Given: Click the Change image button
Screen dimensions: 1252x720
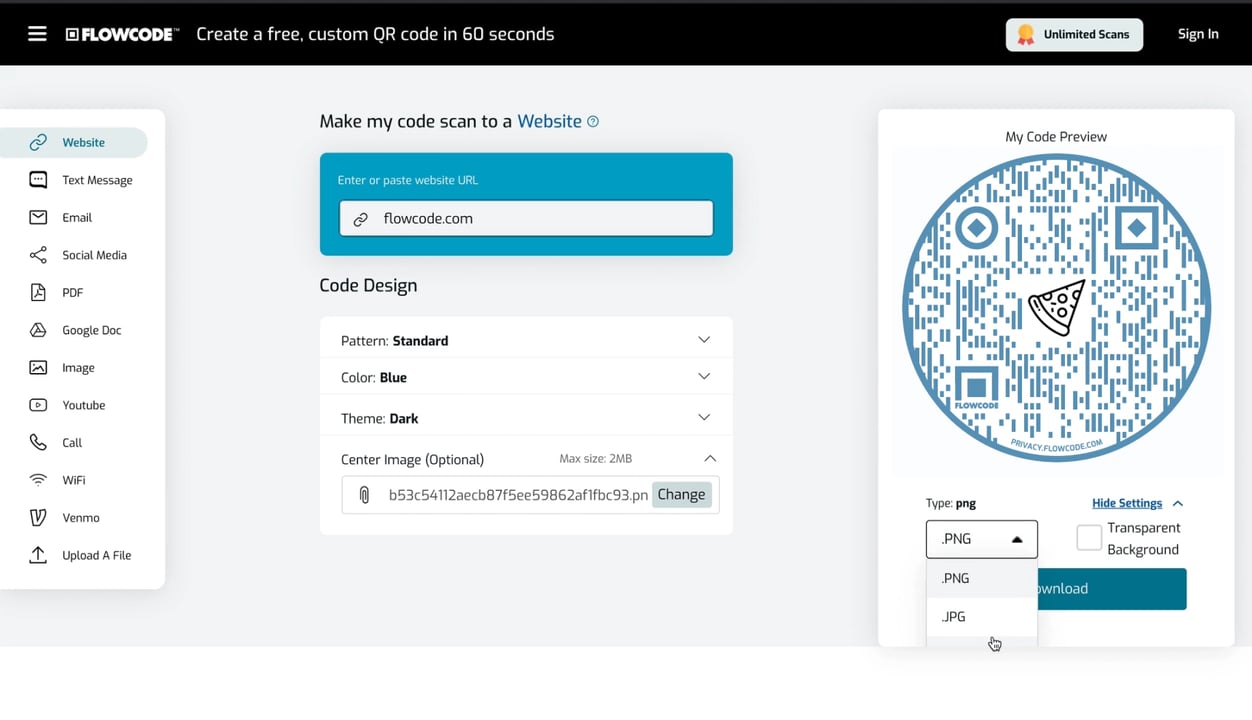Looking at the screenshot, I should pyautogui.click(x=681, y=494).
